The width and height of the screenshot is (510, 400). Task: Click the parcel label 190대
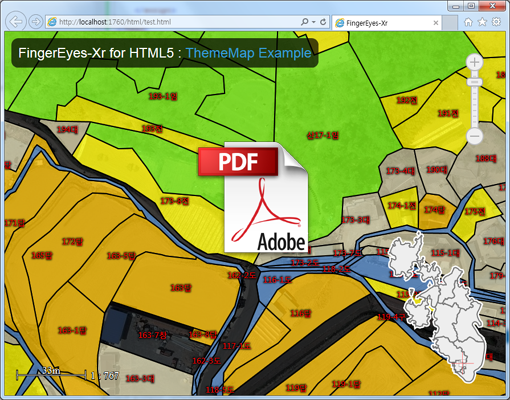tap(437, 170)
